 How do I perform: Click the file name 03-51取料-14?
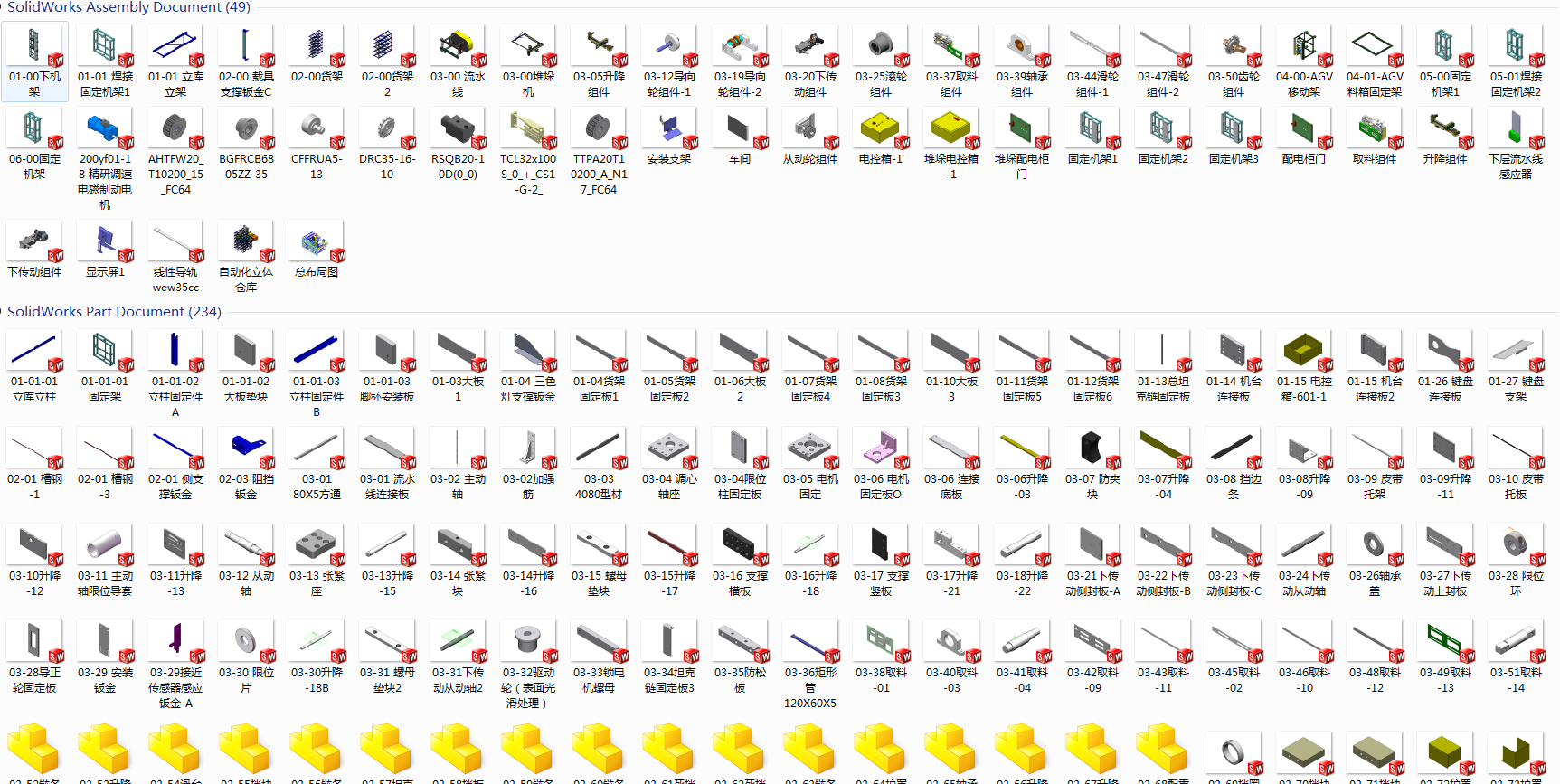tap(1516, 680)
